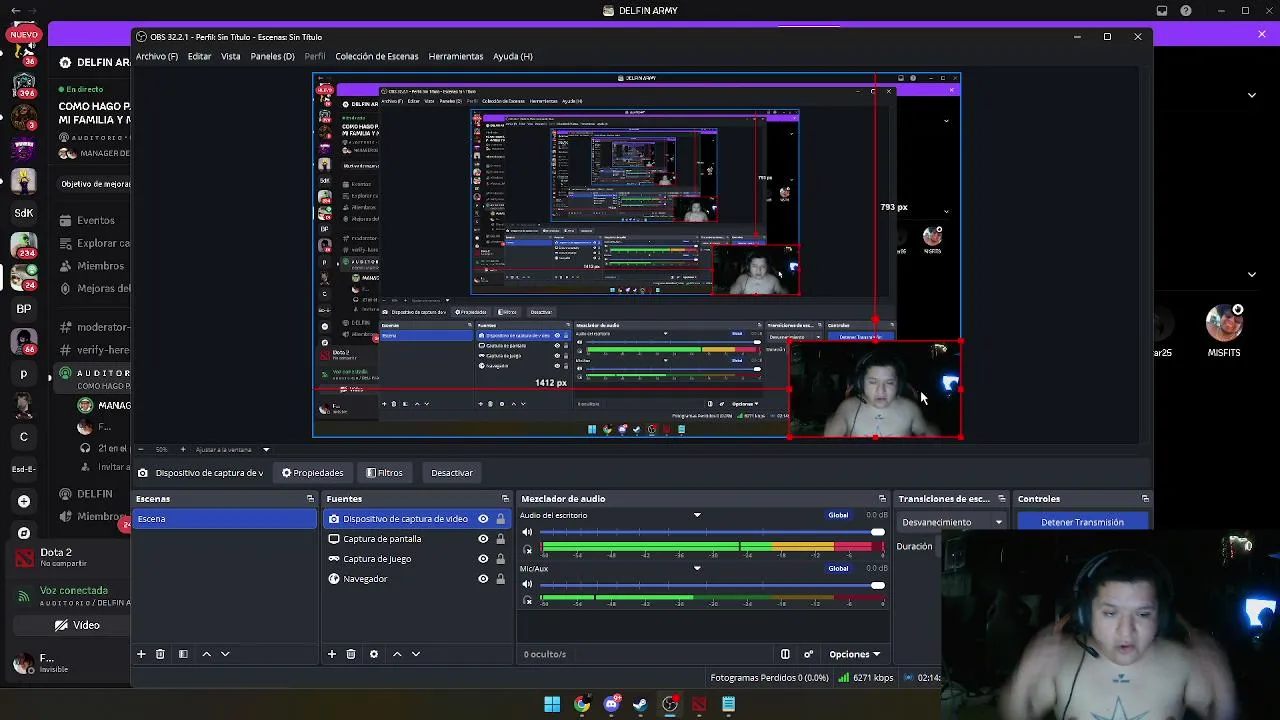The image size is (1280, 720).
Task: Toggle monitoring headphone icon for Mic/Aux
Action: [x=528, y=600]
